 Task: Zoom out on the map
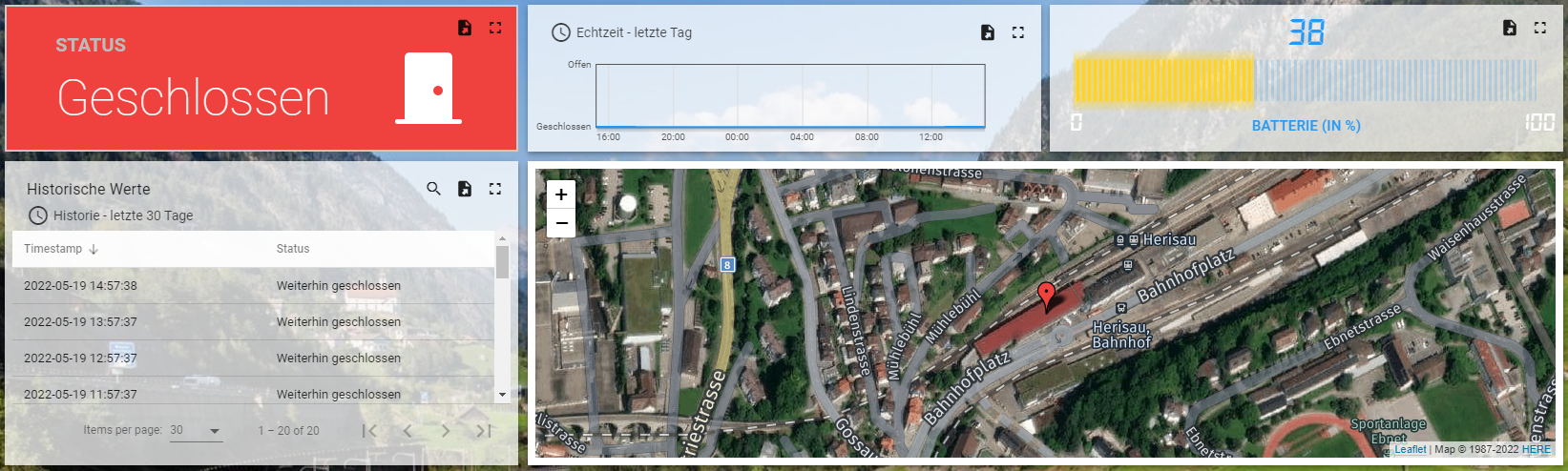click(x=561, y=223)
